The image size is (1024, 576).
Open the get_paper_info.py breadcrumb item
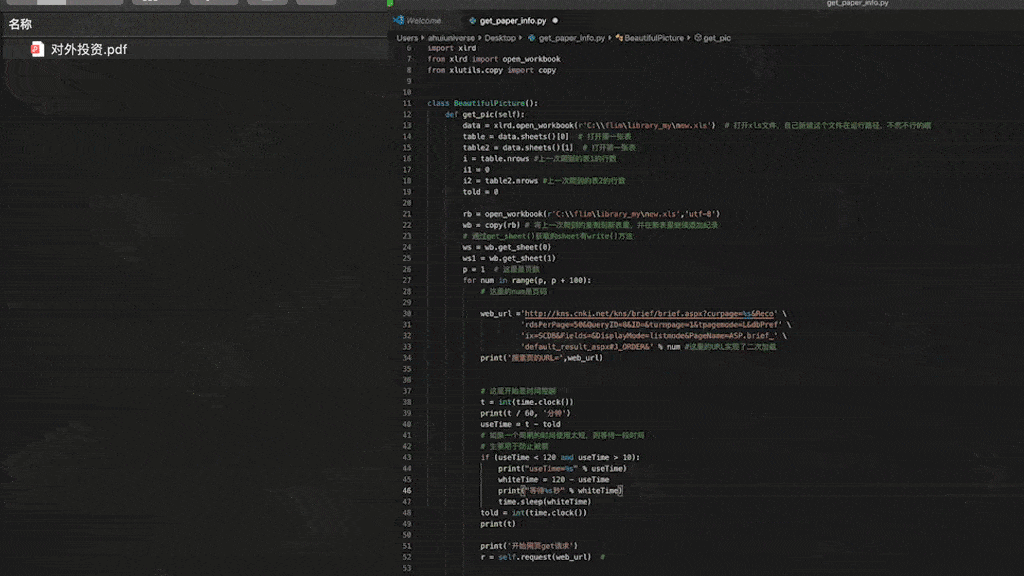click(571, 38)
